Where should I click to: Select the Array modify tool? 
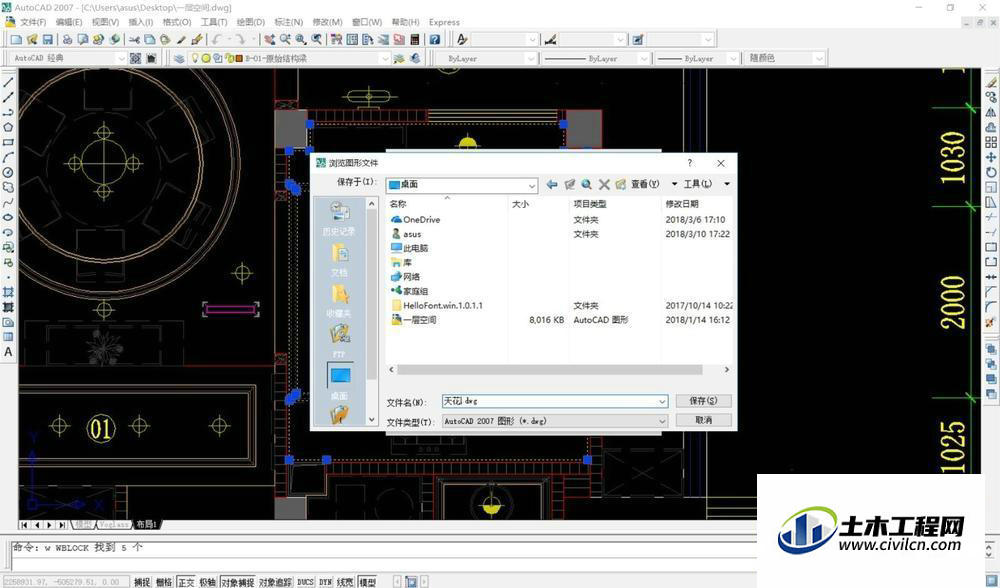(991, 142)
